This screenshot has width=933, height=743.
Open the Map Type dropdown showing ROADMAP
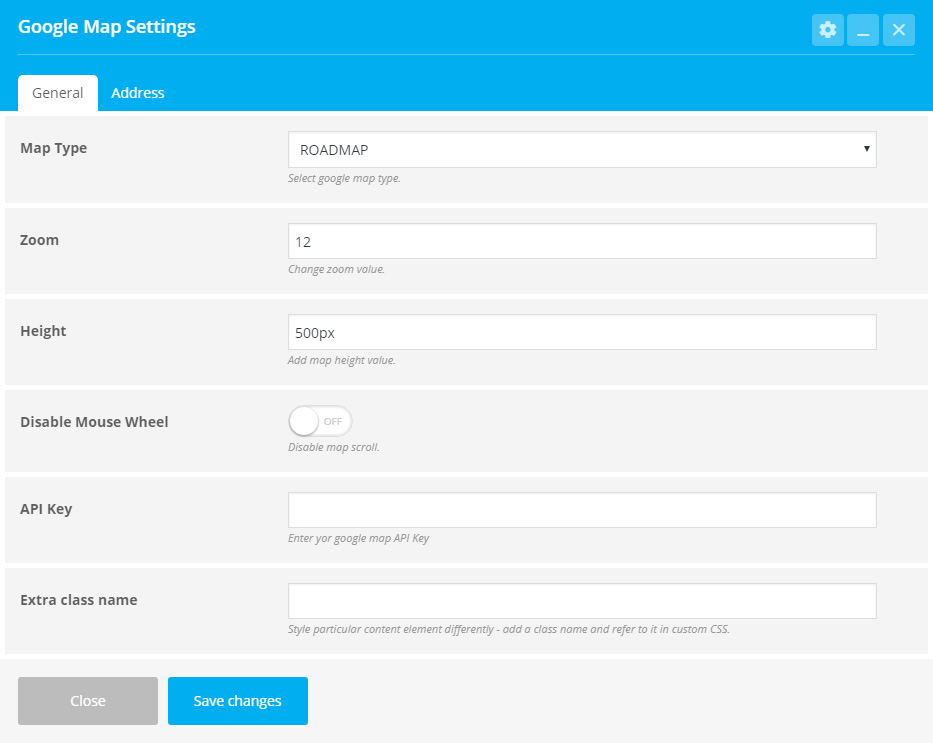pyautogui.click(x=582, y=149)
